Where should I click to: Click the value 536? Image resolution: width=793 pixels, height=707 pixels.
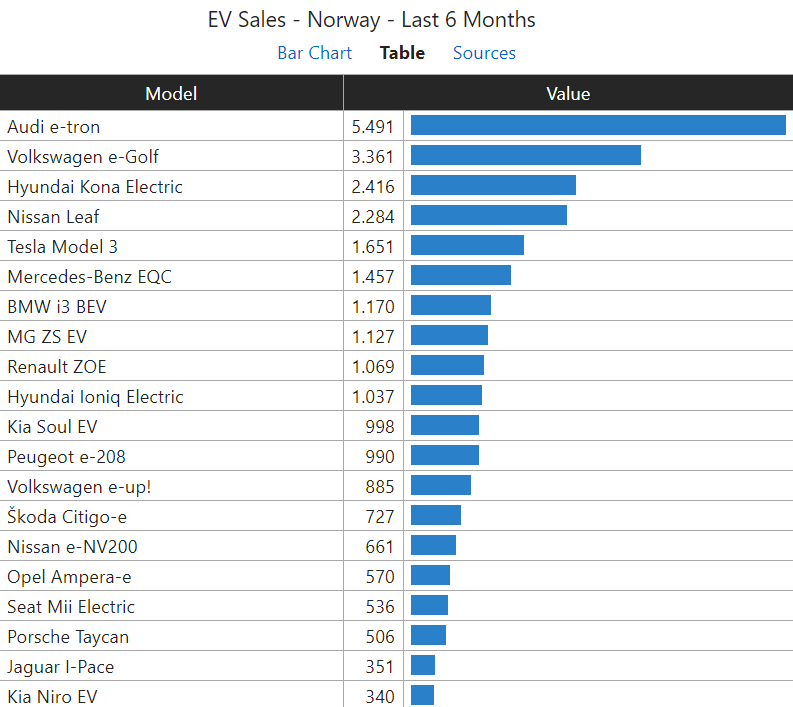tap(380, 606)
